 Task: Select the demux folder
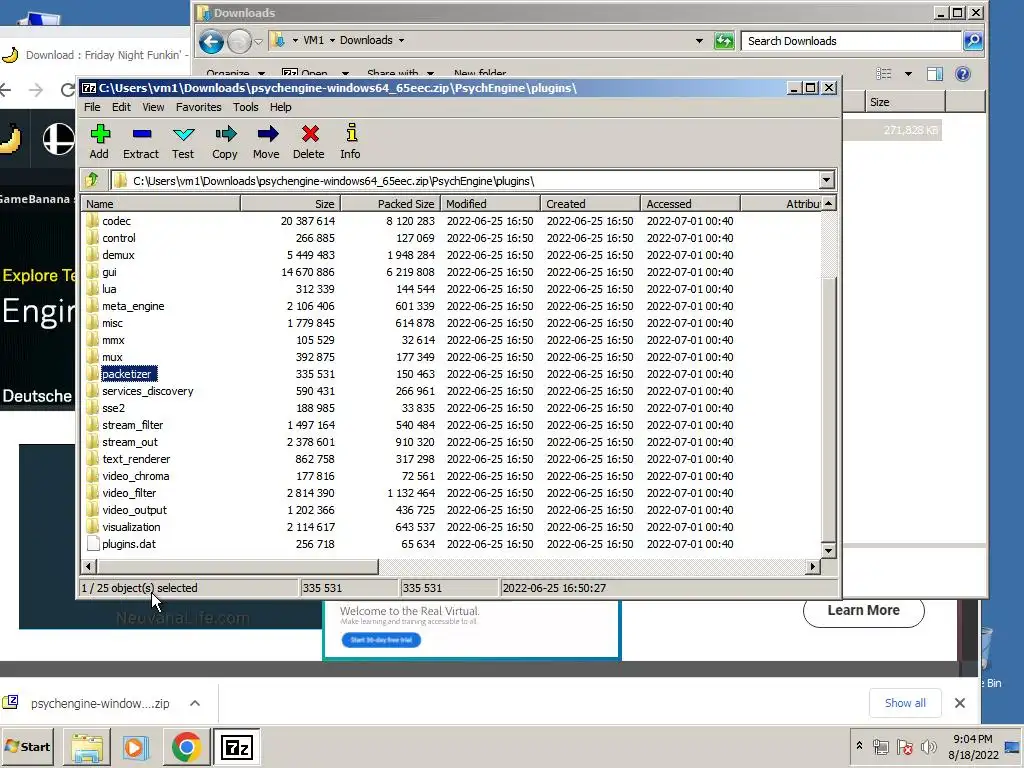pyautogui.click(x=118, y=255)
